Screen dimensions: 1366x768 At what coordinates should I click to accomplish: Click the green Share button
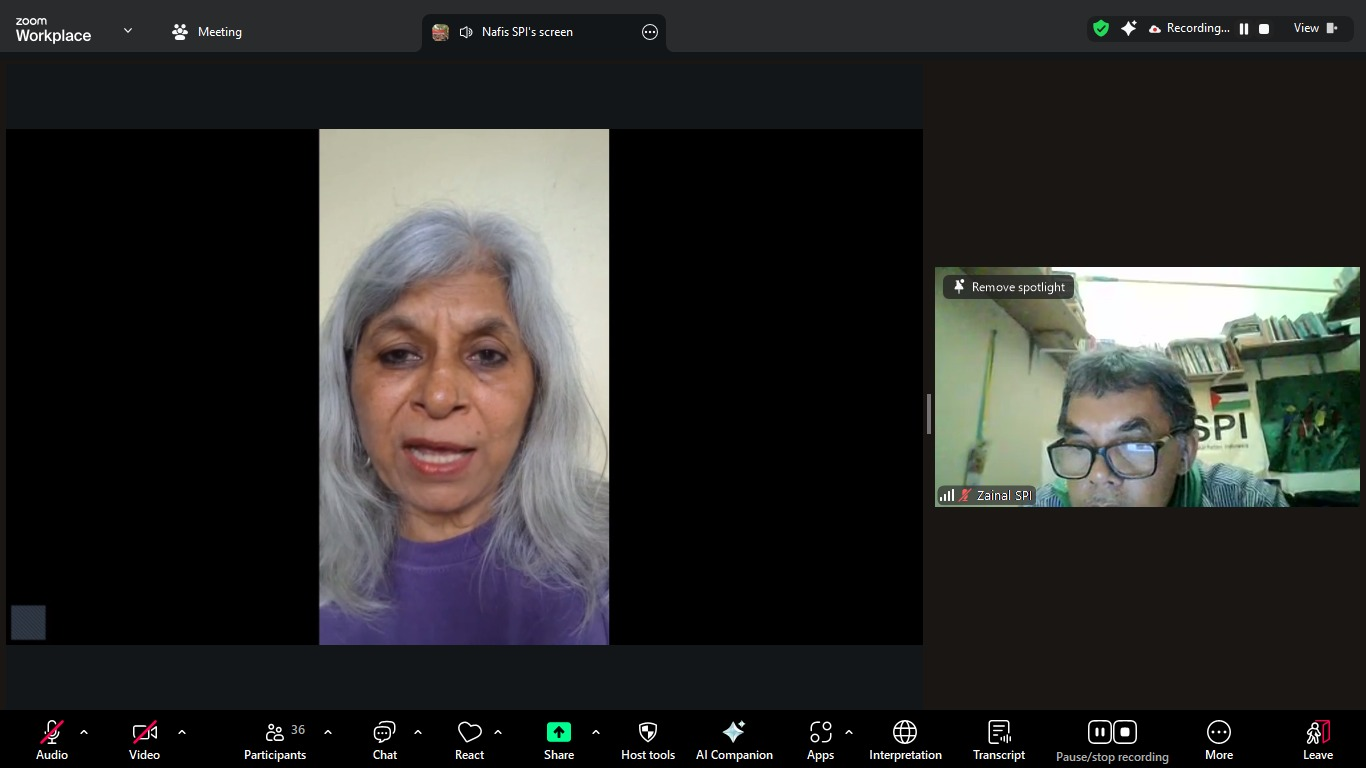[559, 740]
